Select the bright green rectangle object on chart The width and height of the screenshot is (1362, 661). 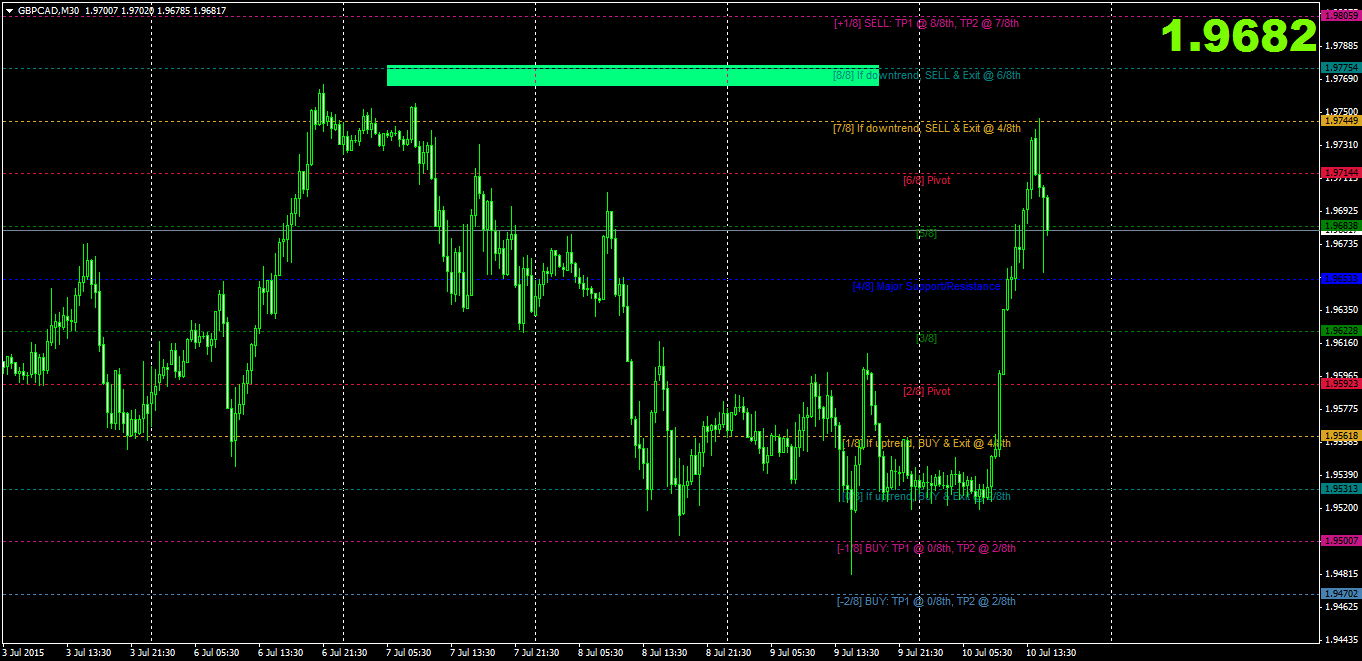coord(632,76)
